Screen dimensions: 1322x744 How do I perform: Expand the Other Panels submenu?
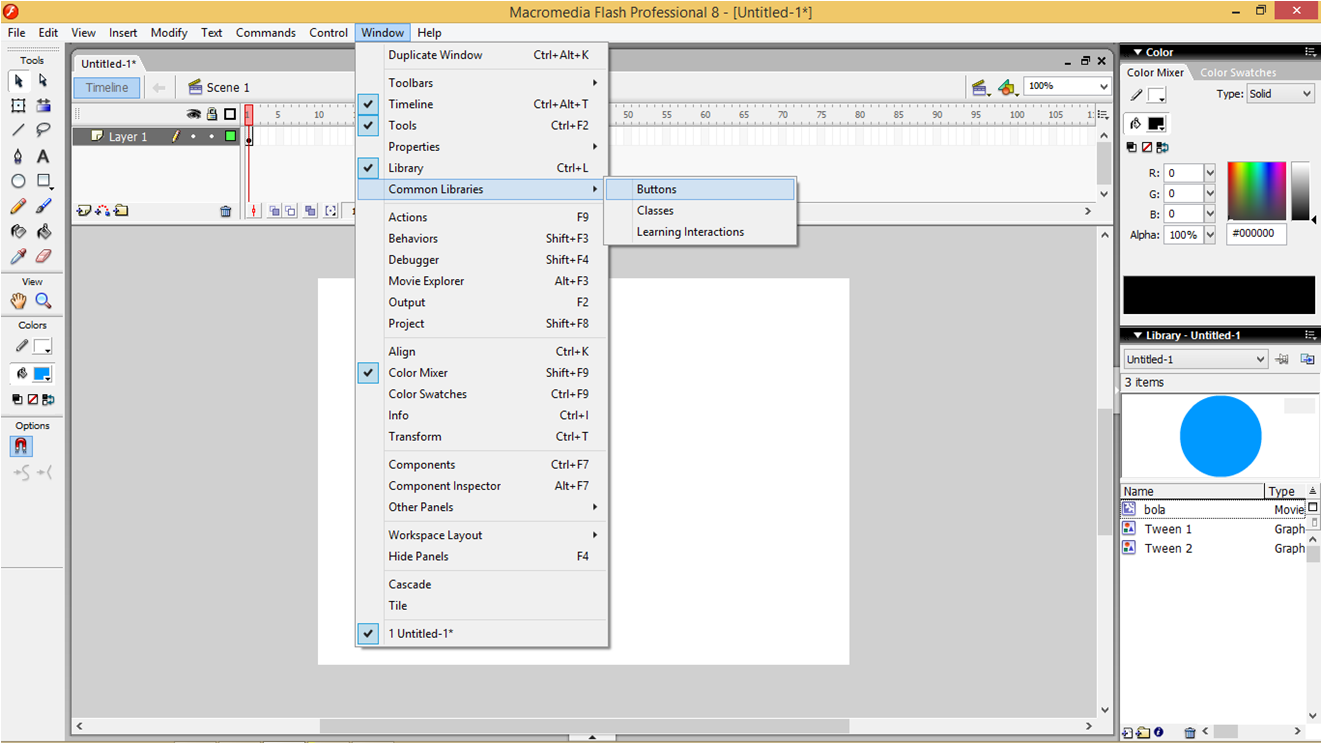482,507
